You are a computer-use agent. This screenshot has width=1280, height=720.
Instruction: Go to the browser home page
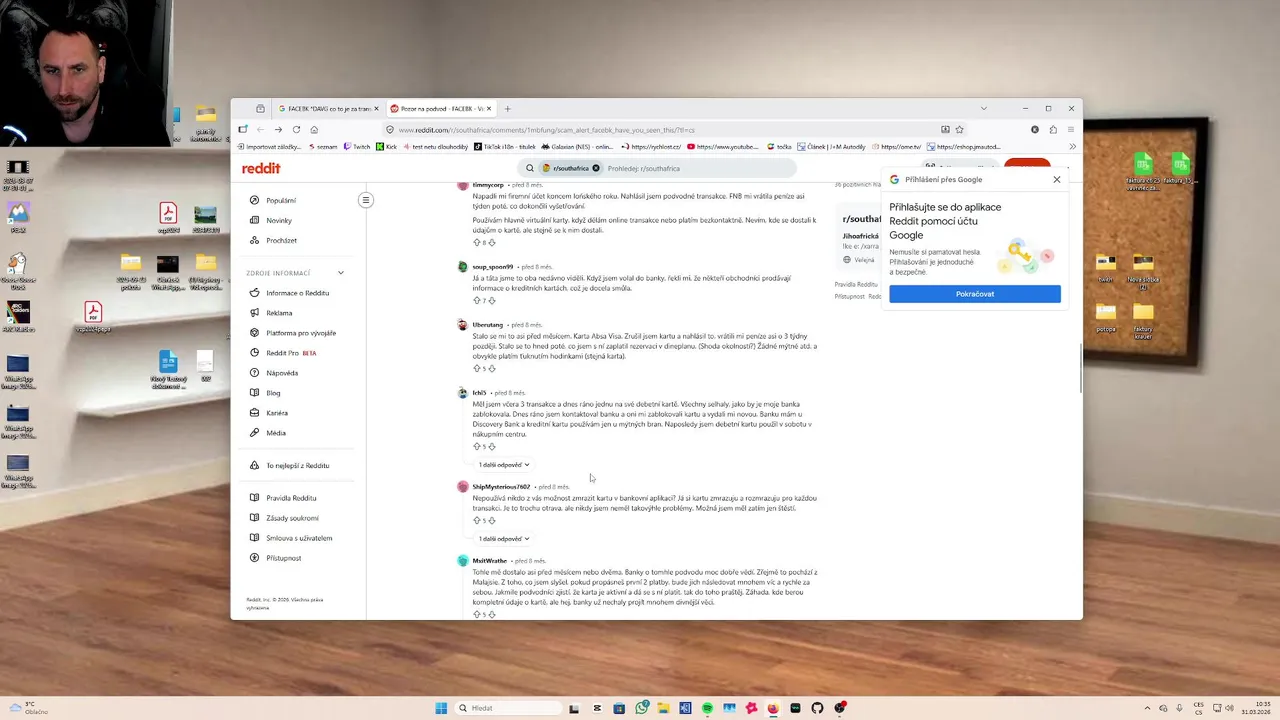tap(314, 129)
